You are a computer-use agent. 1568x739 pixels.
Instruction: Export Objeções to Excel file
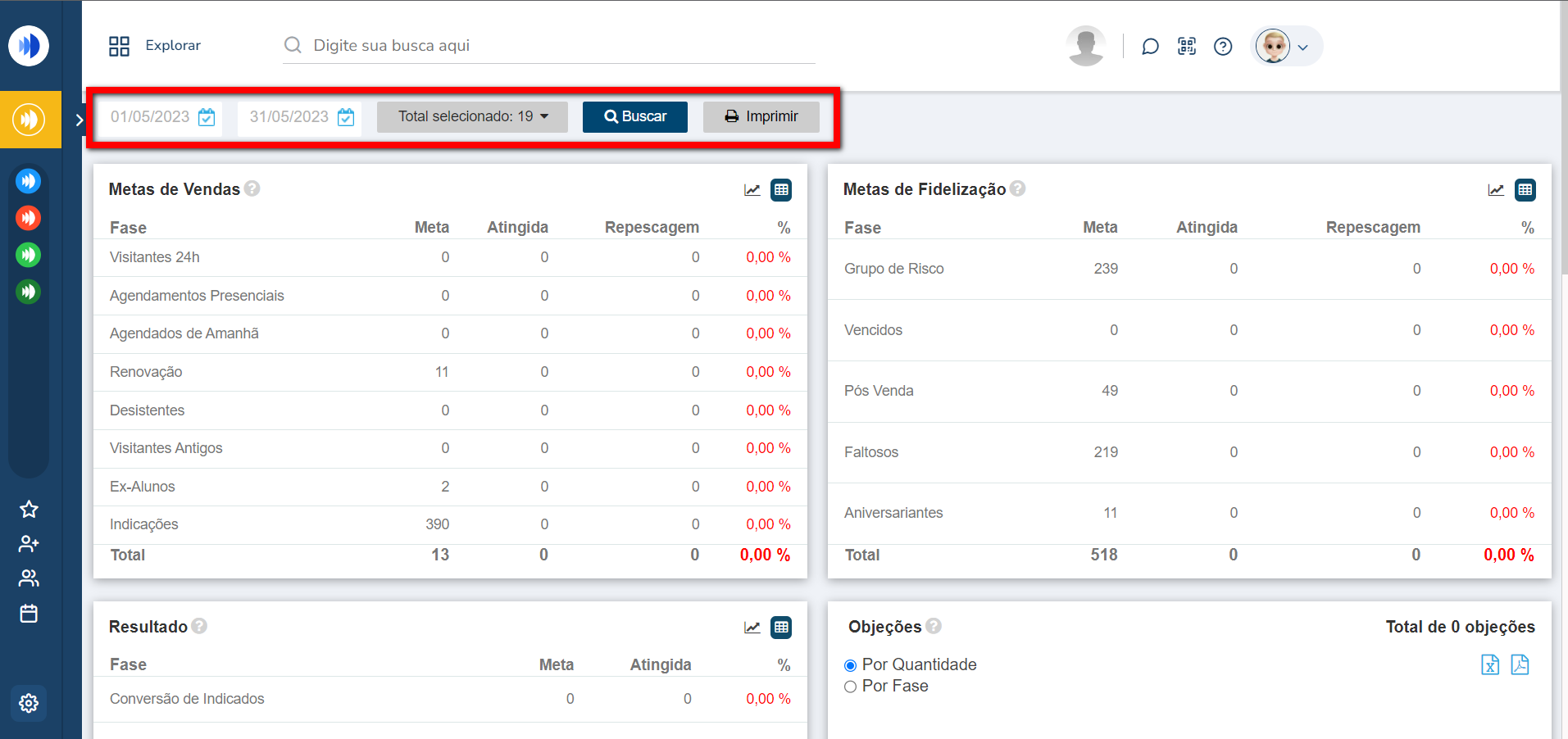click(x=1490, y=664)
